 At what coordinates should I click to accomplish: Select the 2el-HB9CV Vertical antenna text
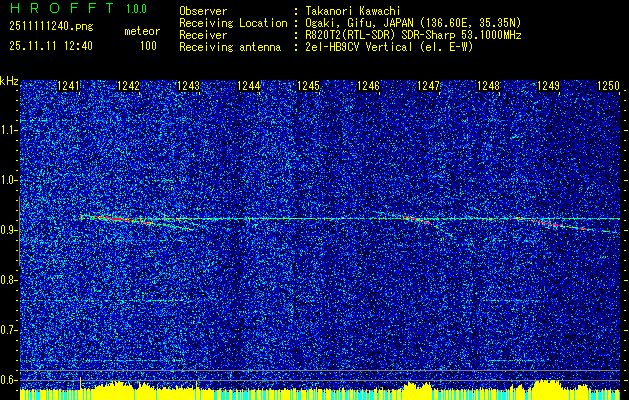click(389, 47)
